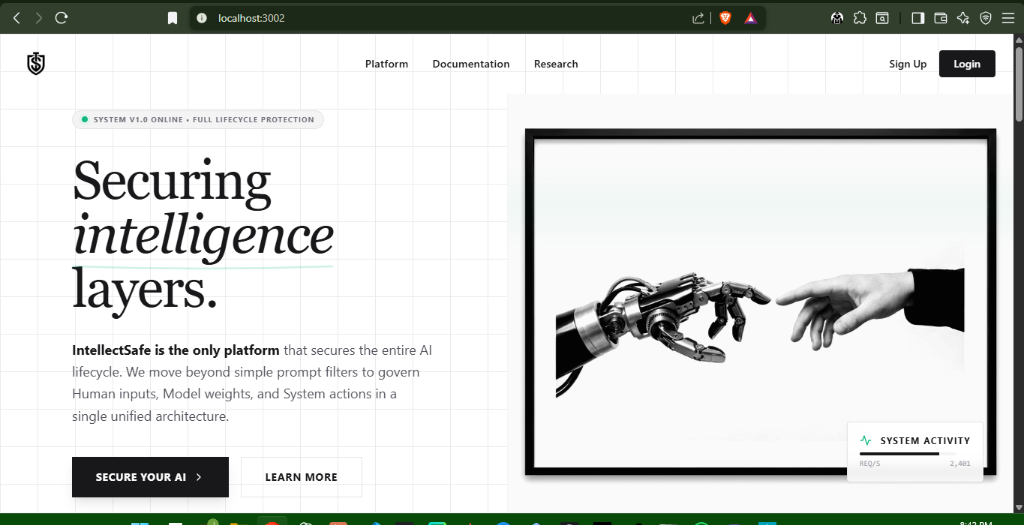View site information for localhost
Screen dimensions: 1024x525
[201, 18]
